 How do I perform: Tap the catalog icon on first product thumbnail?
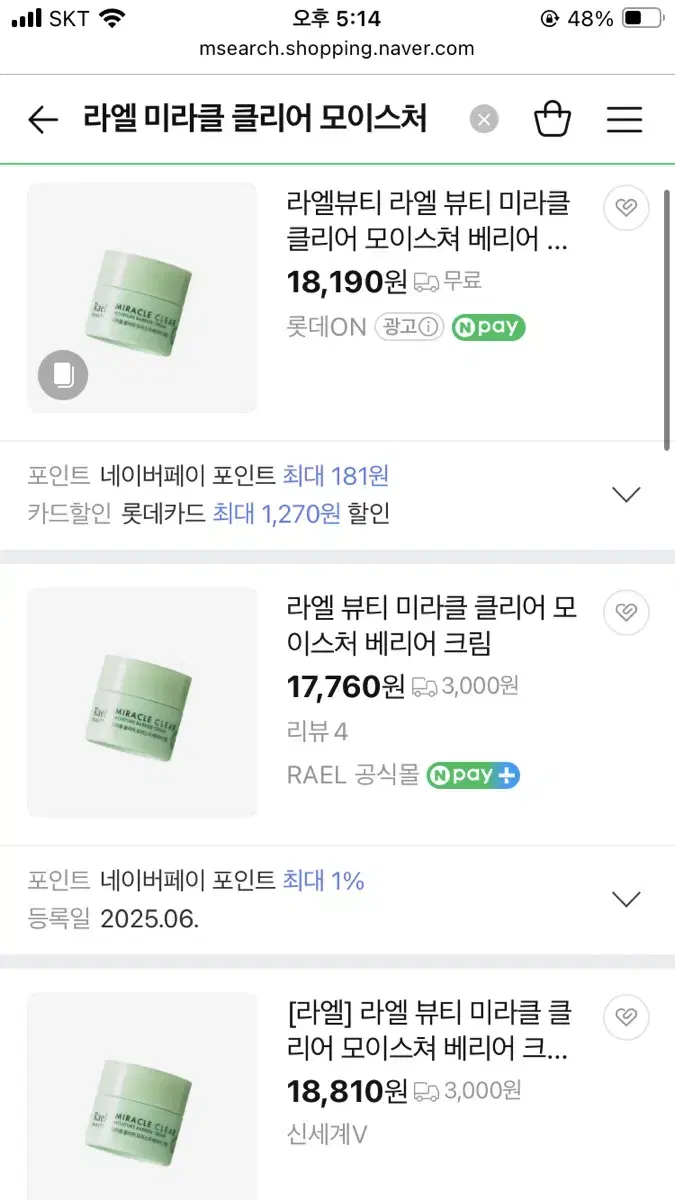click(62, 375)
